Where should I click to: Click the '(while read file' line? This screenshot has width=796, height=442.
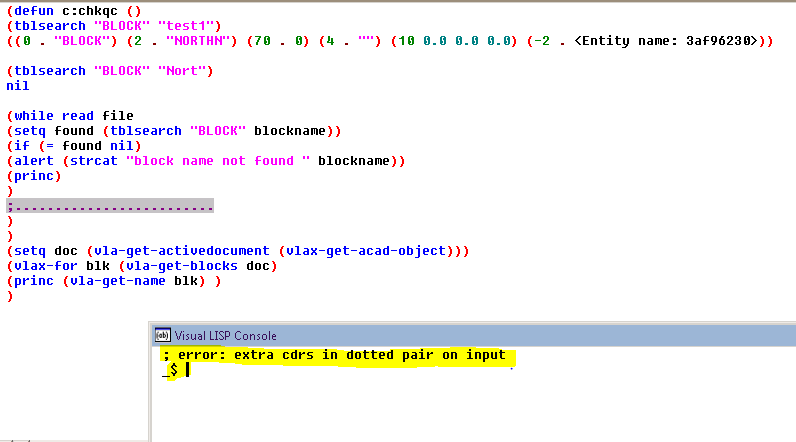(70, 116)
